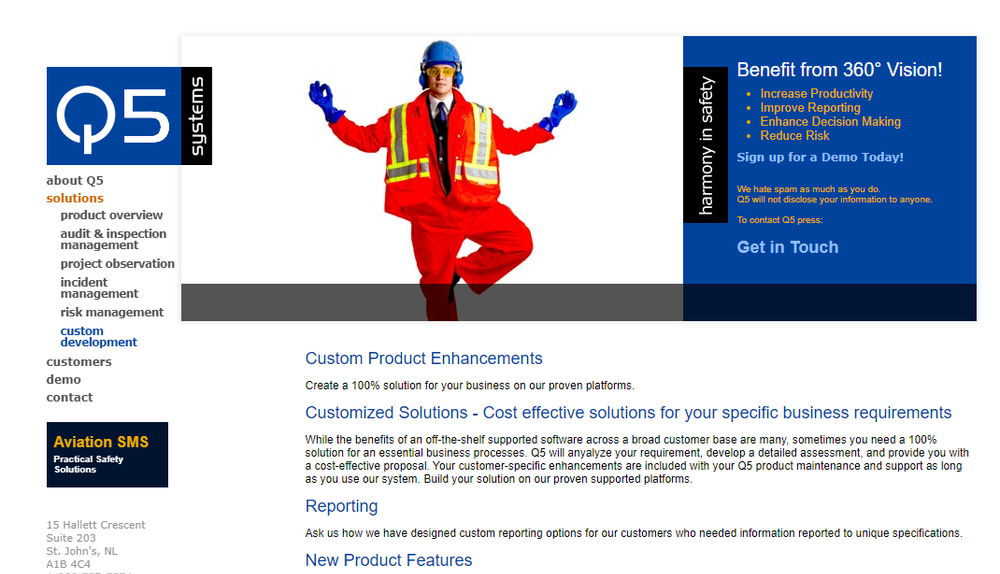
Task: Click the Customized Solutions heading
Action: pos(628,413)
